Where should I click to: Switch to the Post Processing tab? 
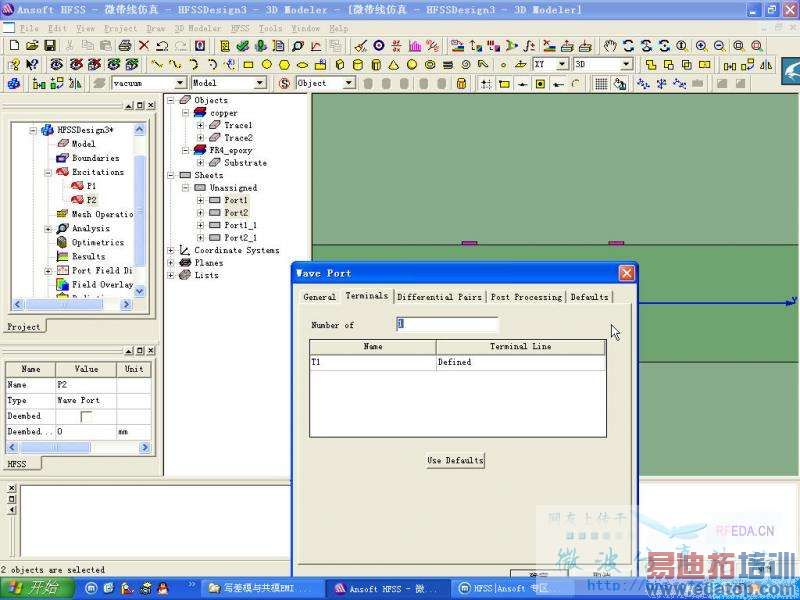tap(526, 297)
